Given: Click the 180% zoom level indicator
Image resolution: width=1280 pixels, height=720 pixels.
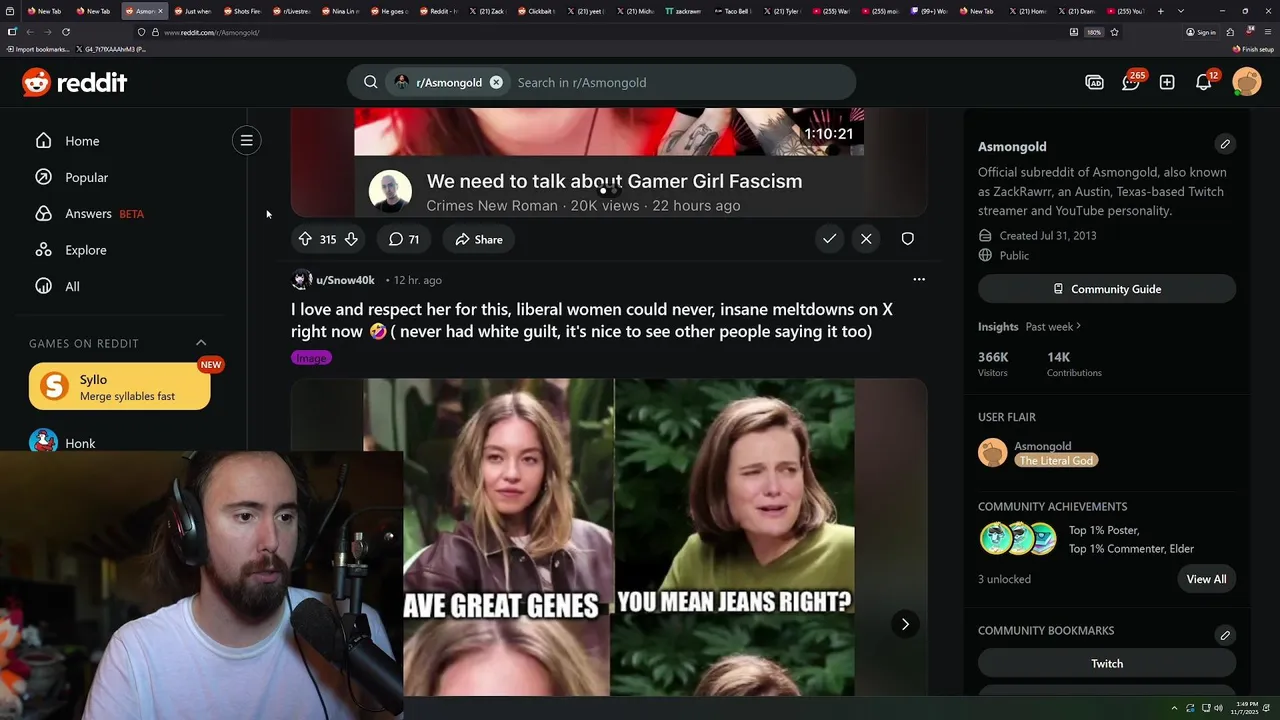Looking at the screenshot, I should tap(1094, 32).
